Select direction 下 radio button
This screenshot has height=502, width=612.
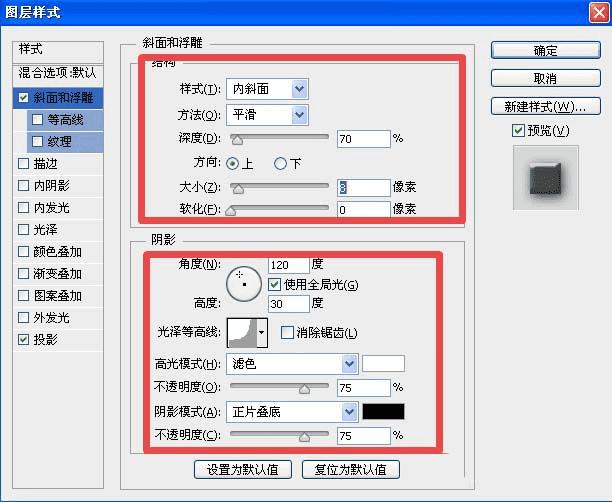pyautogui.click(x=280, y=163)
